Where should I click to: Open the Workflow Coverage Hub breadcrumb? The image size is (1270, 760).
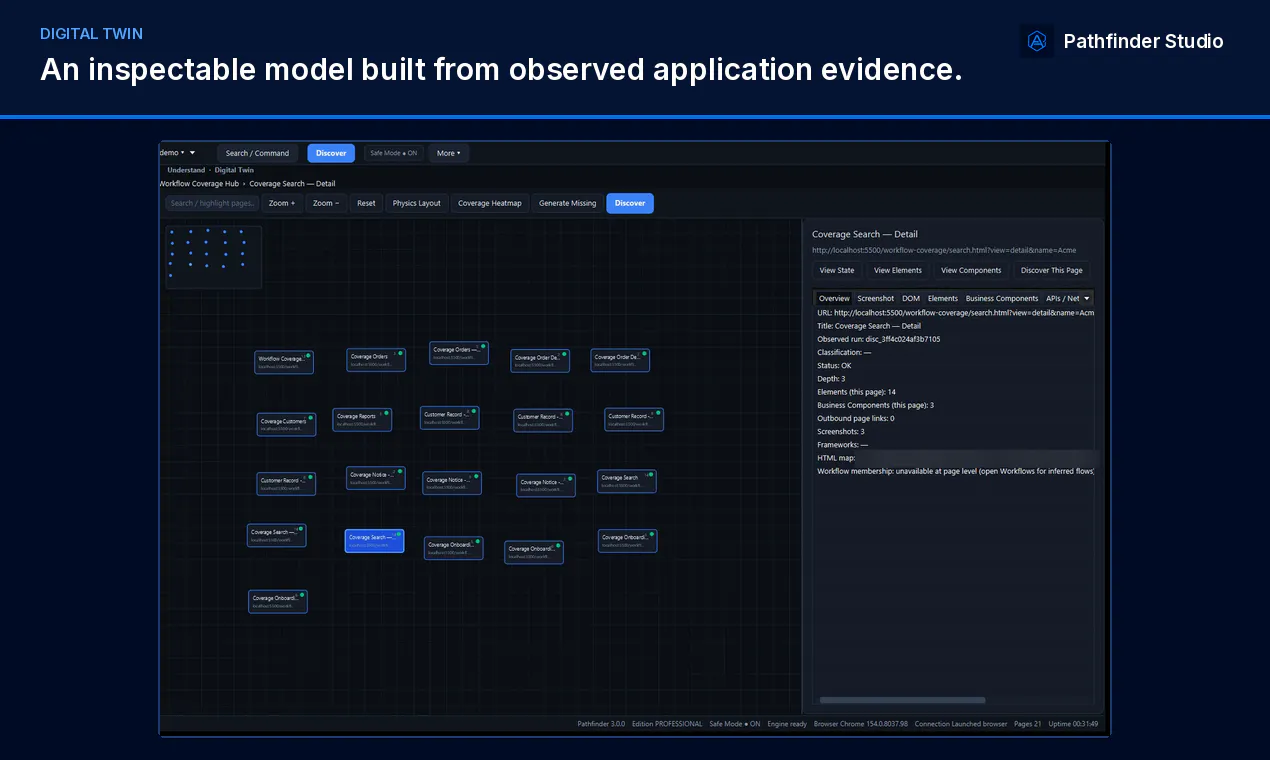point(199,184)
